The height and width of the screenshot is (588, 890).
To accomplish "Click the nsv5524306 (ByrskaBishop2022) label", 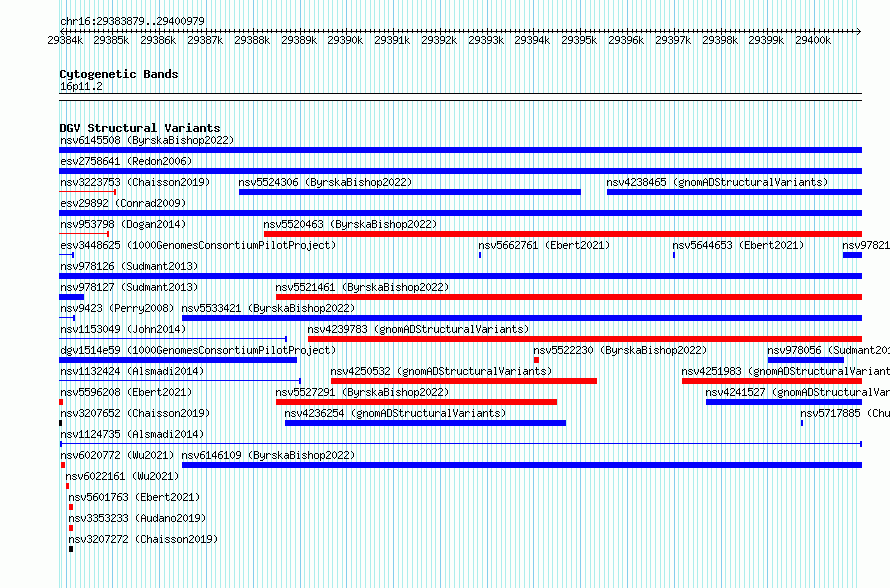I will [325, 182].
